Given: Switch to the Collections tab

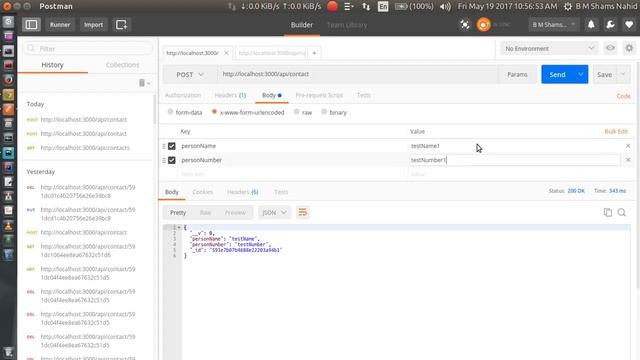Looking at the screenshot, I should click(x=122, y=65).
